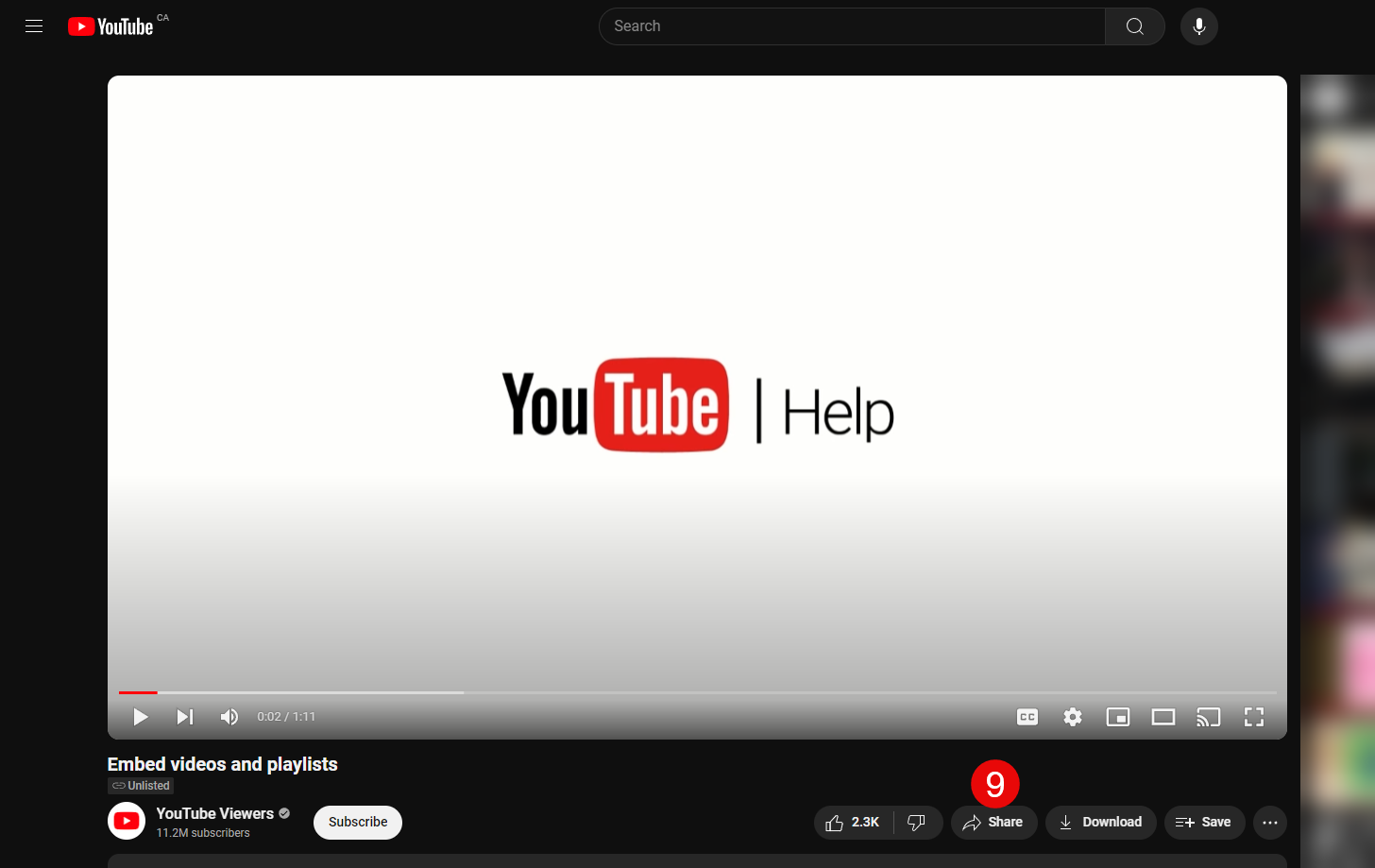Cast video to a TV
This screenshot has width=1375, height=868.
[x=1209, y=717]
